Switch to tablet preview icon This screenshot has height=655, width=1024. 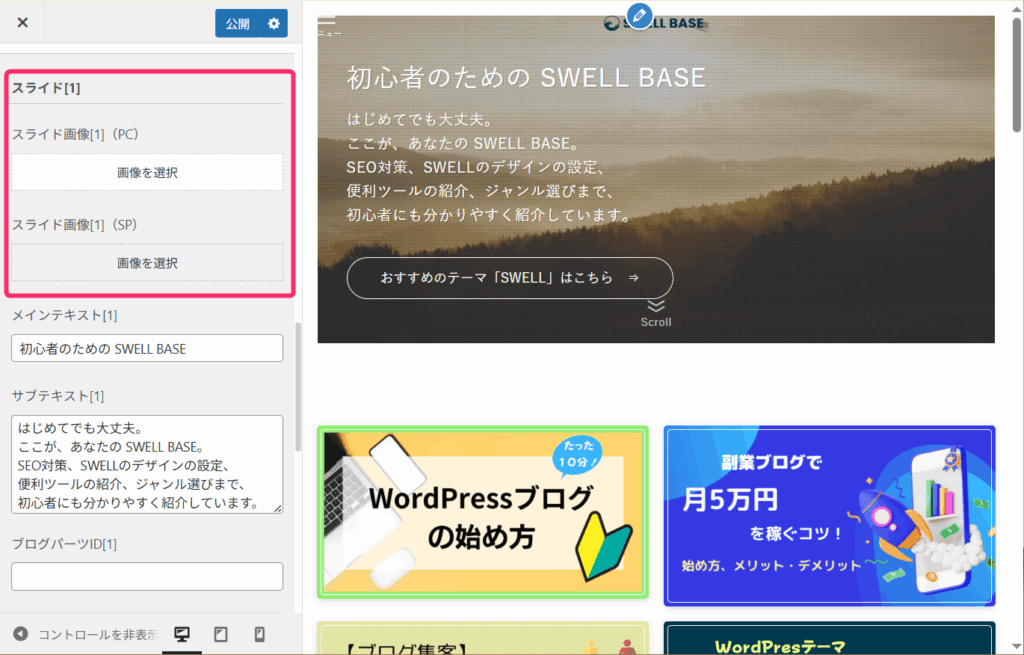coord(221,634)
